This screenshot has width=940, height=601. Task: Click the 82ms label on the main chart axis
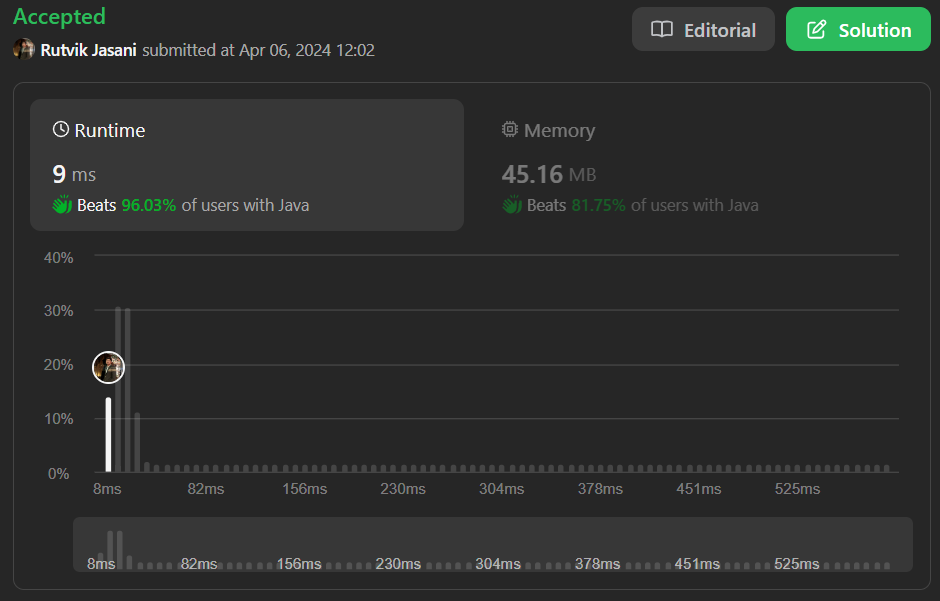206,489
